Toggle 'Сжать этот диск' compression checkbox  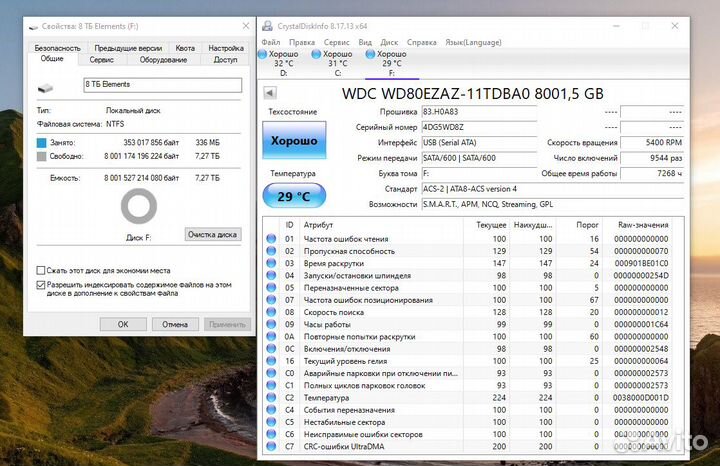40,270
